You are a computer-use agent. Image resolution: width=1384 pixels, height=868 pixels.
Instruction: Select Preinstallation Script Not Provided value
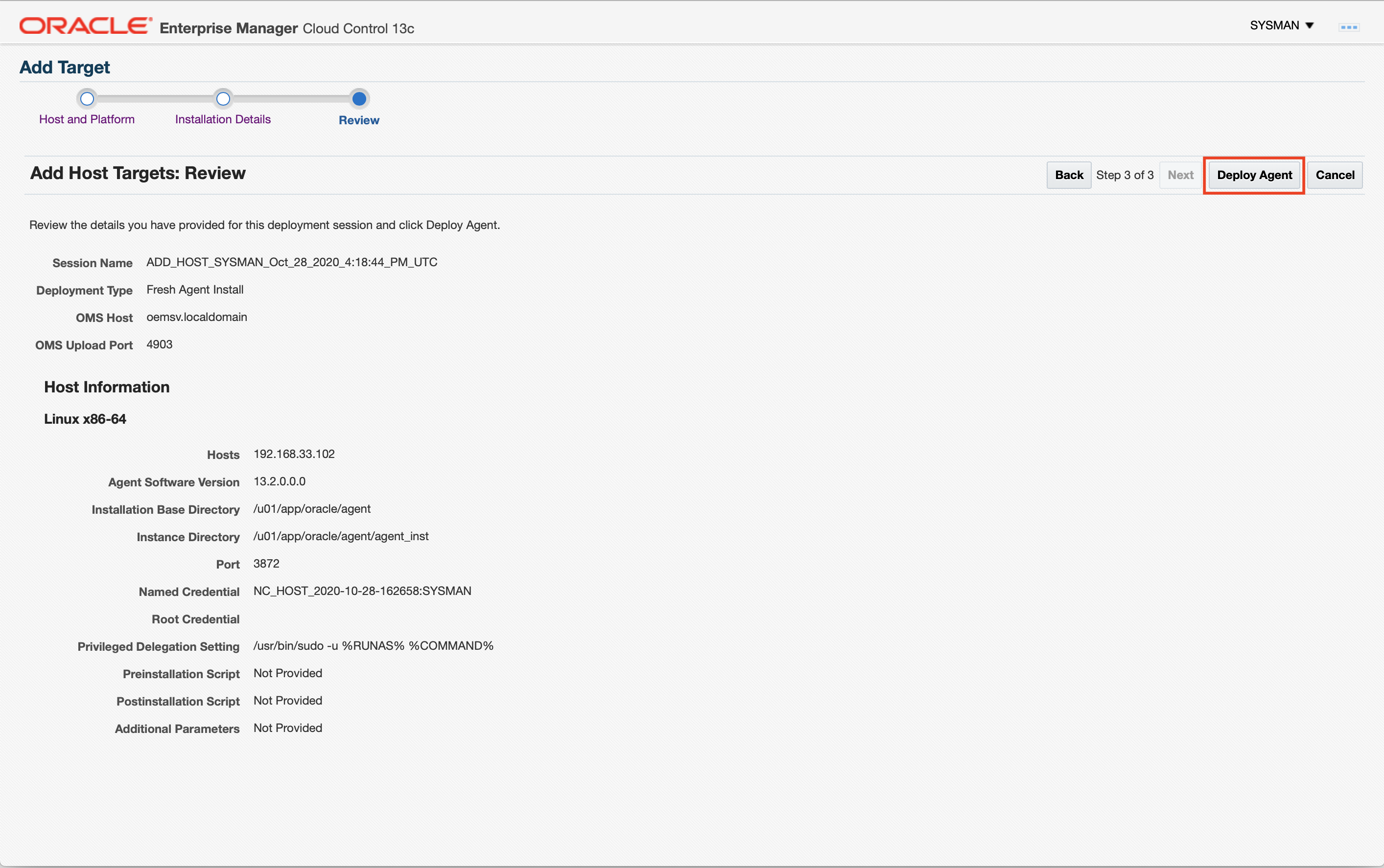pyautogui.click(x=288, y=673)
